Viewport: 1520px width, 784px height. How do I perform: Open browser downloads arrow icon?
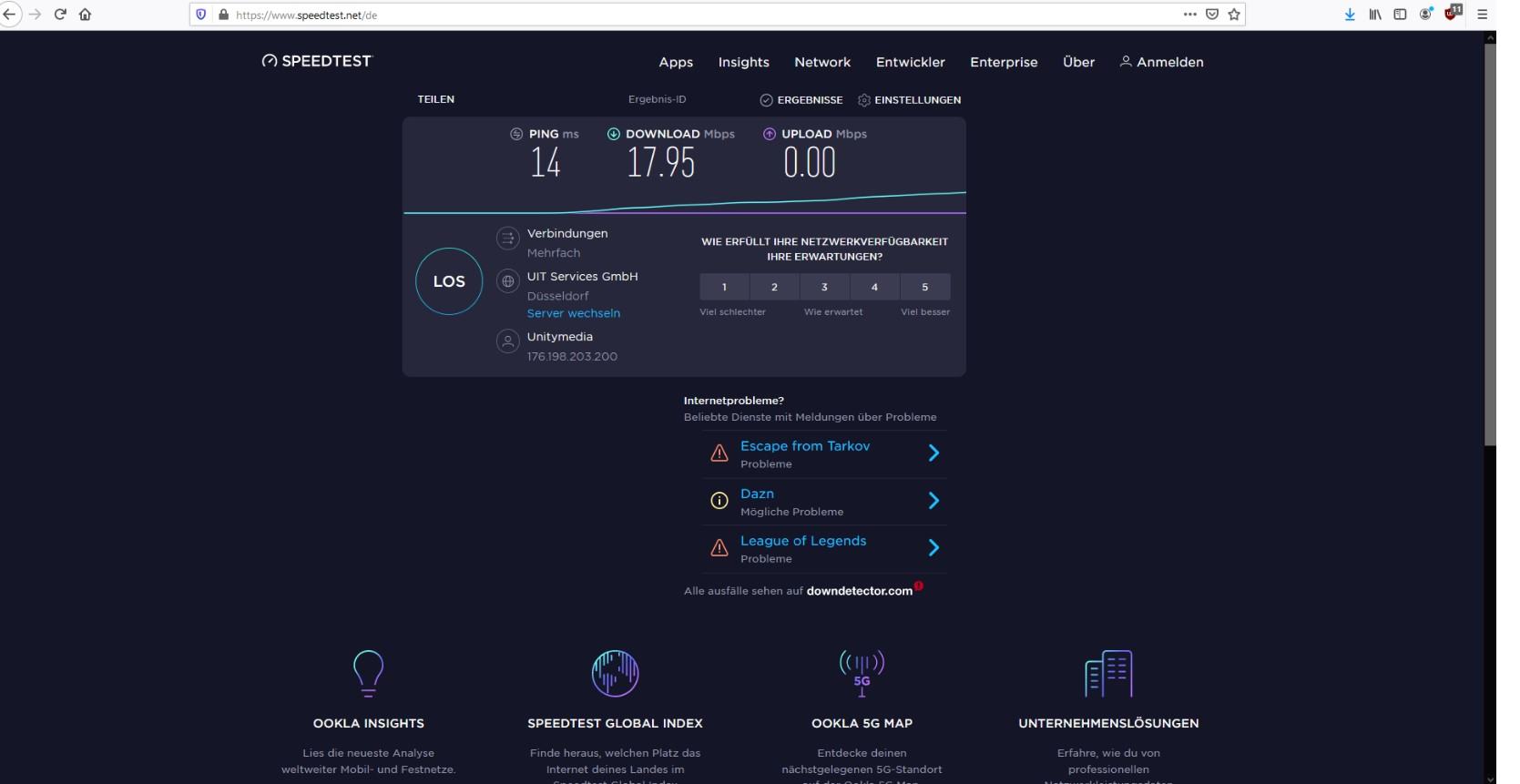point(1350,15)
